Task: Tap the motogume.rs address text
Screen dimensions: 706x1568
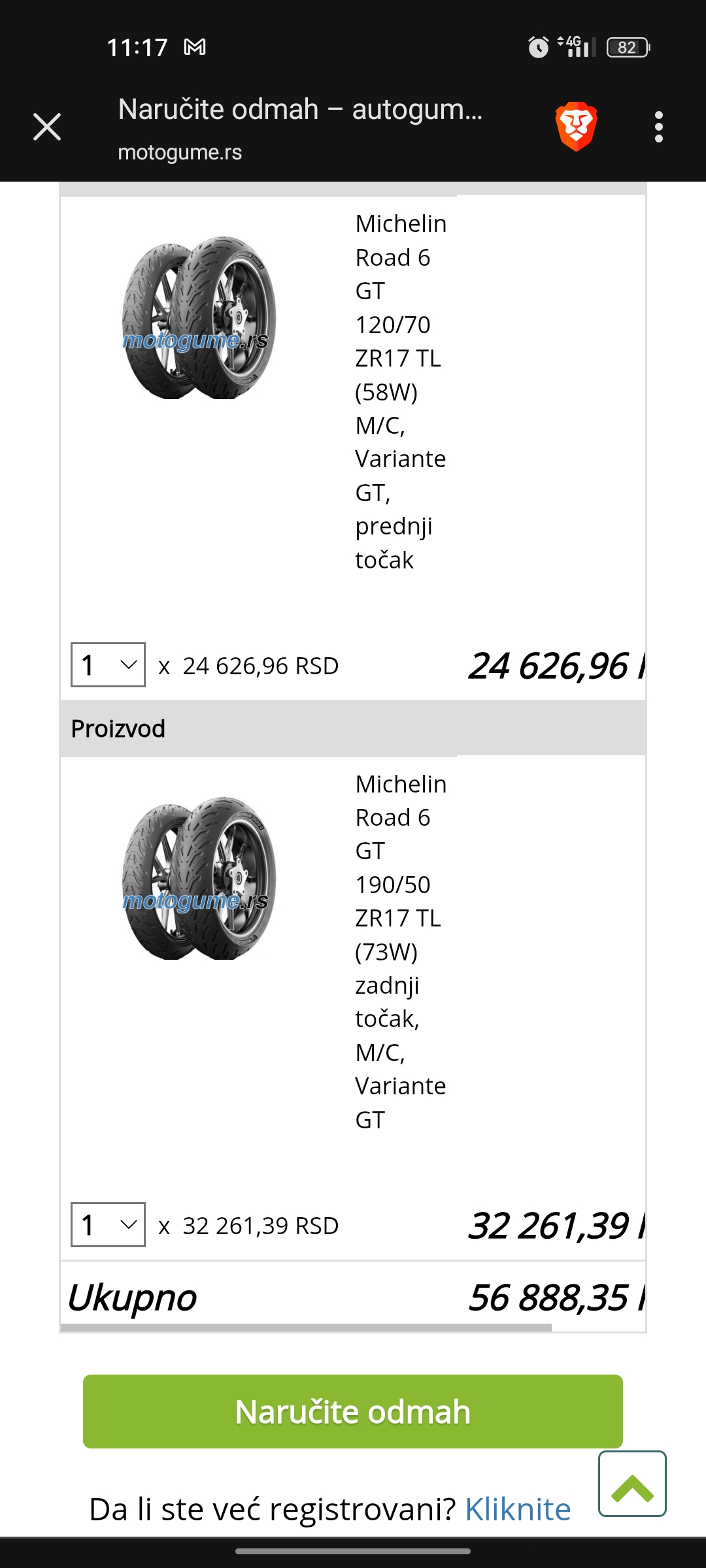Action: (x=180, y=152)
